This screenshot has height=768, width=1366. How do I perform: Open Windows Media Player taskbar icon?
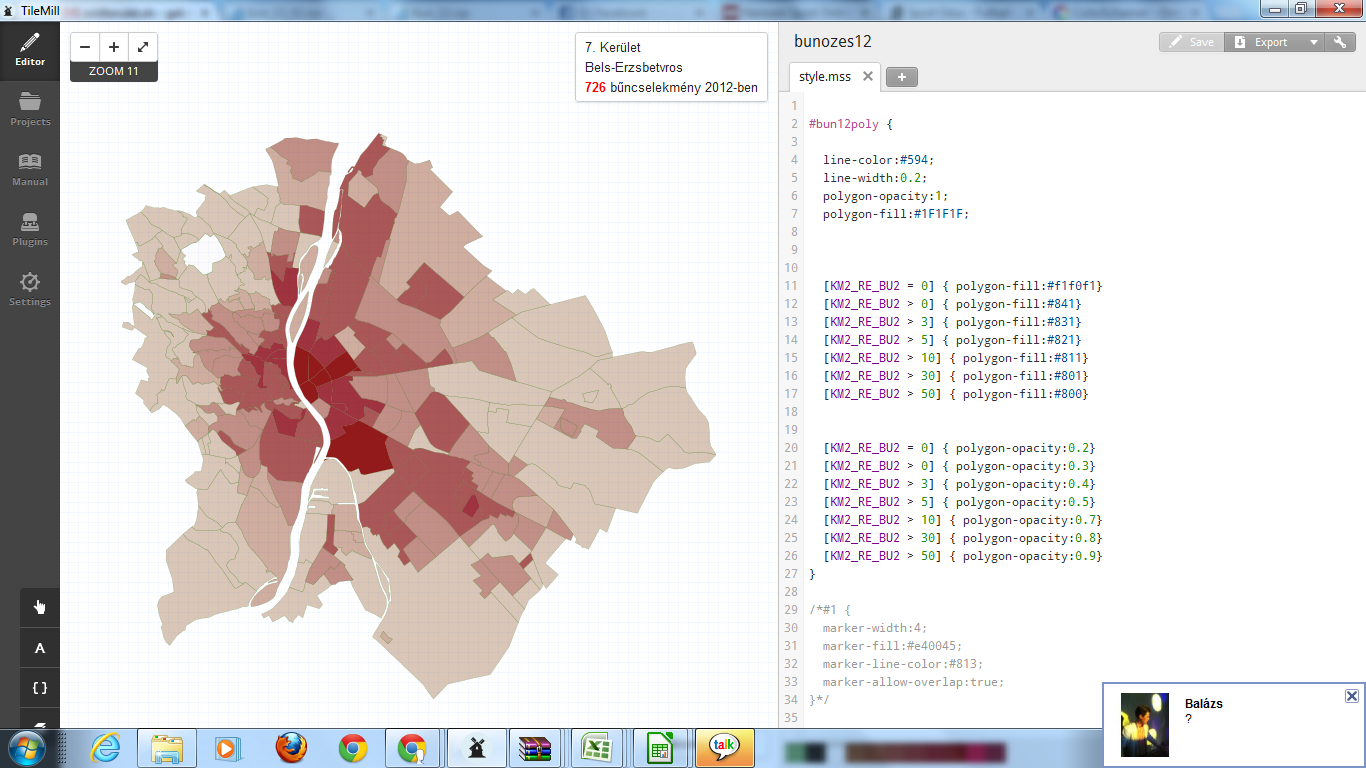pos(228,748)
